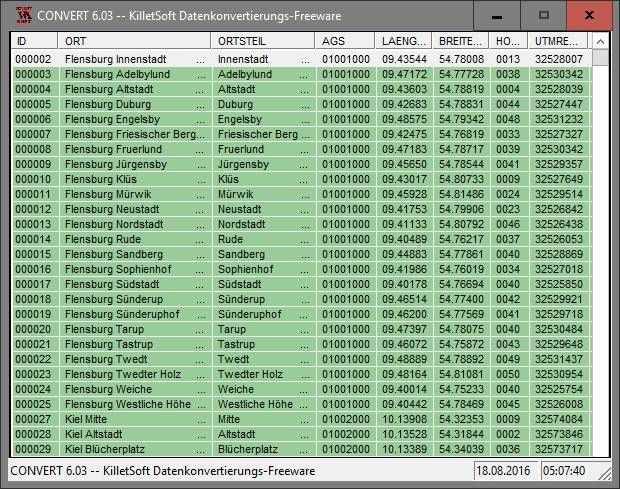
Task: Click the CONVERT app icon in title bar
Action: click(24, 15)
